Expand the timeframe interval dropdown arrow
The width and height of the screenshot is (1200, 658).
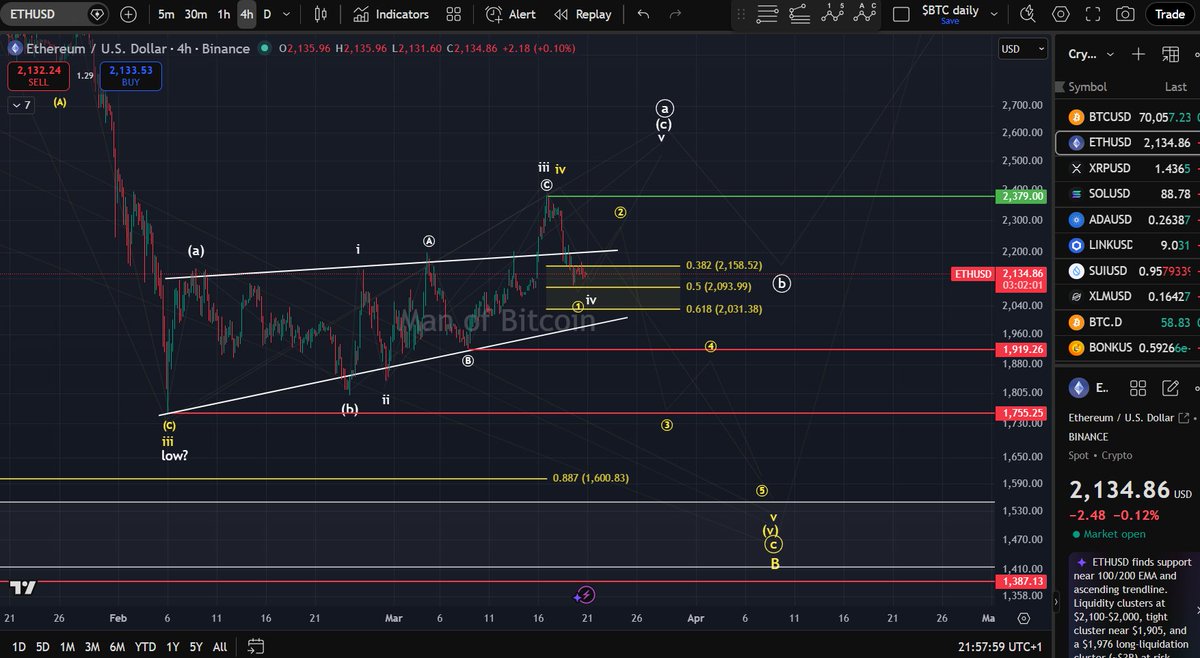pos(288,15)
